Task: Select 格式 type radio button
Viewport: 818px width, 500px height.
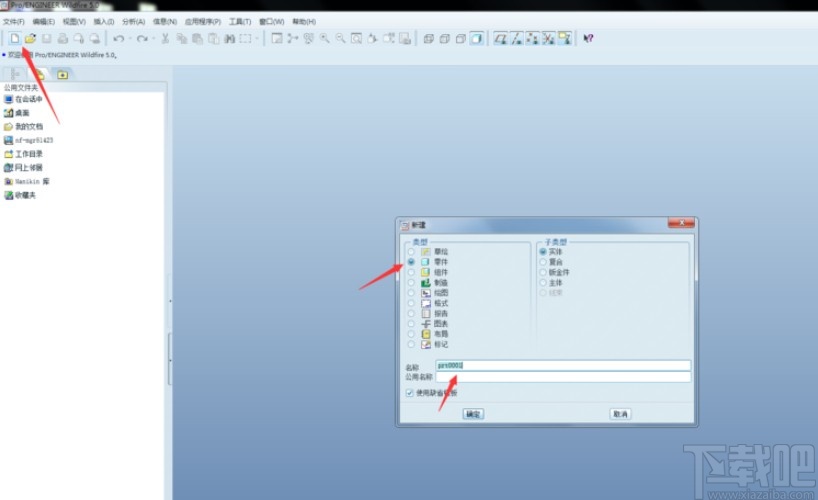Action: click(411, 303)
